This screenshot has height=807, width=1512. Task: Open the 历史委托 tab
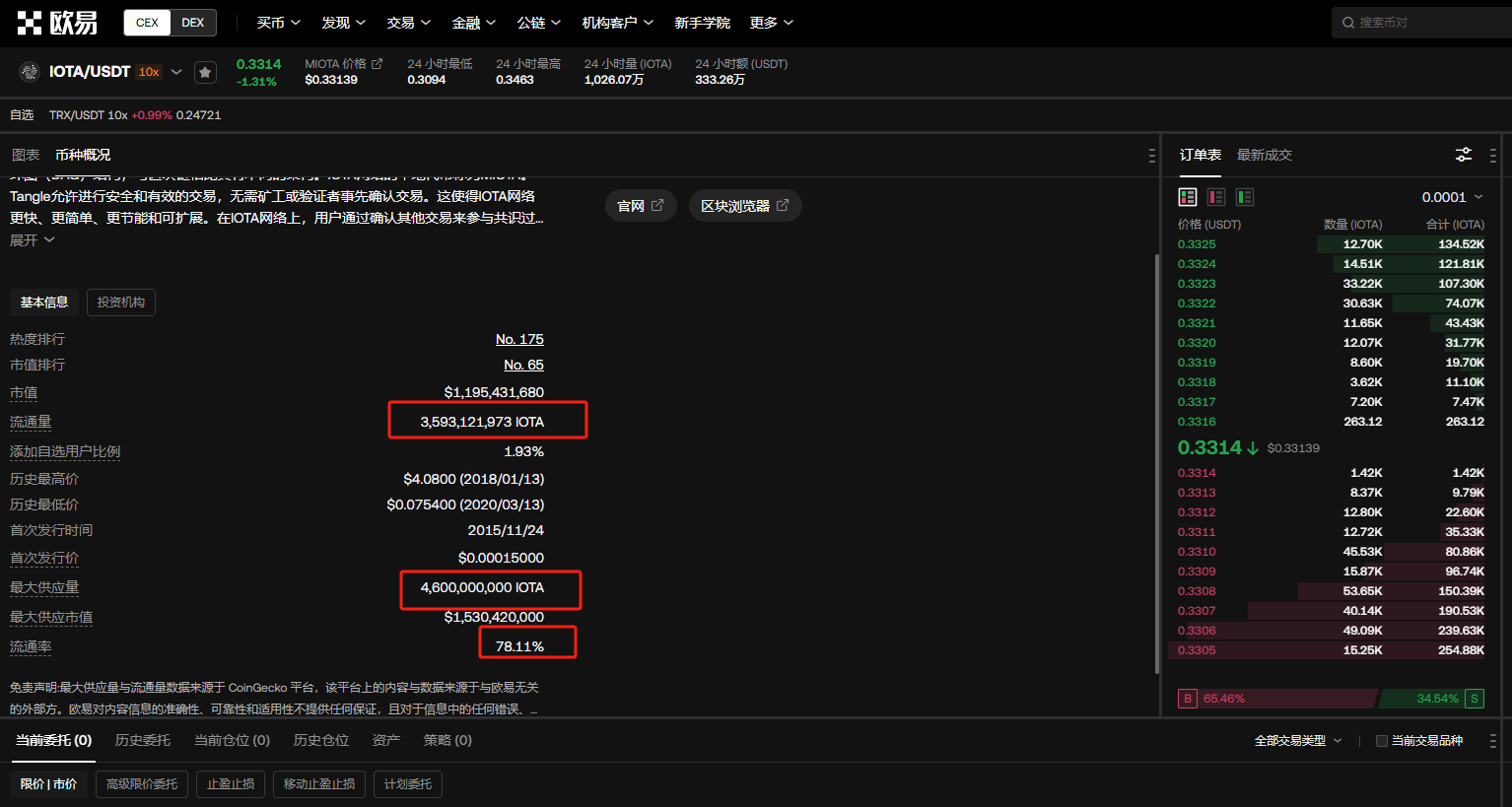click(143, 740)
